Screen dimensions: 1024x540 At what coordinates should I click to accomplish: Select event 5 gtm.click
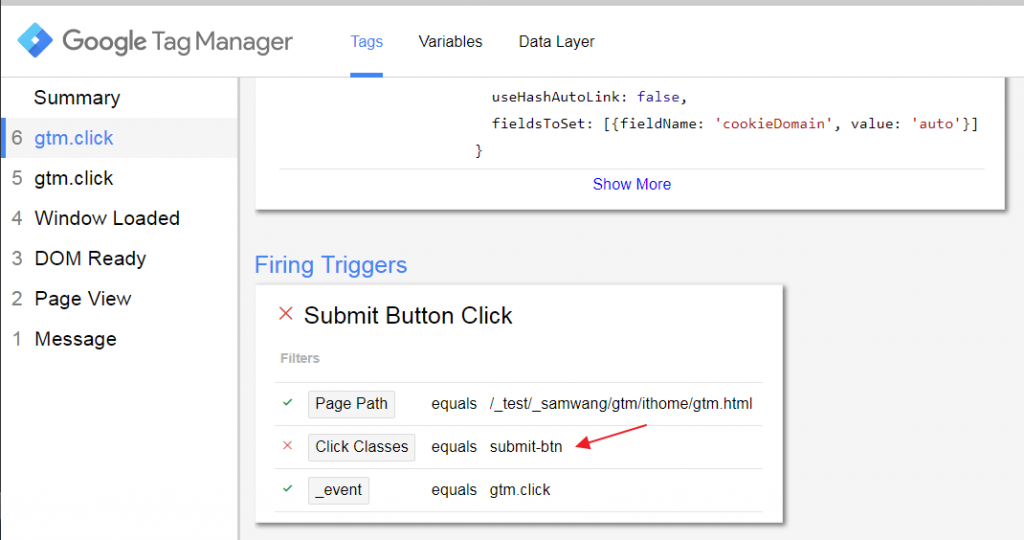point(119,178)
